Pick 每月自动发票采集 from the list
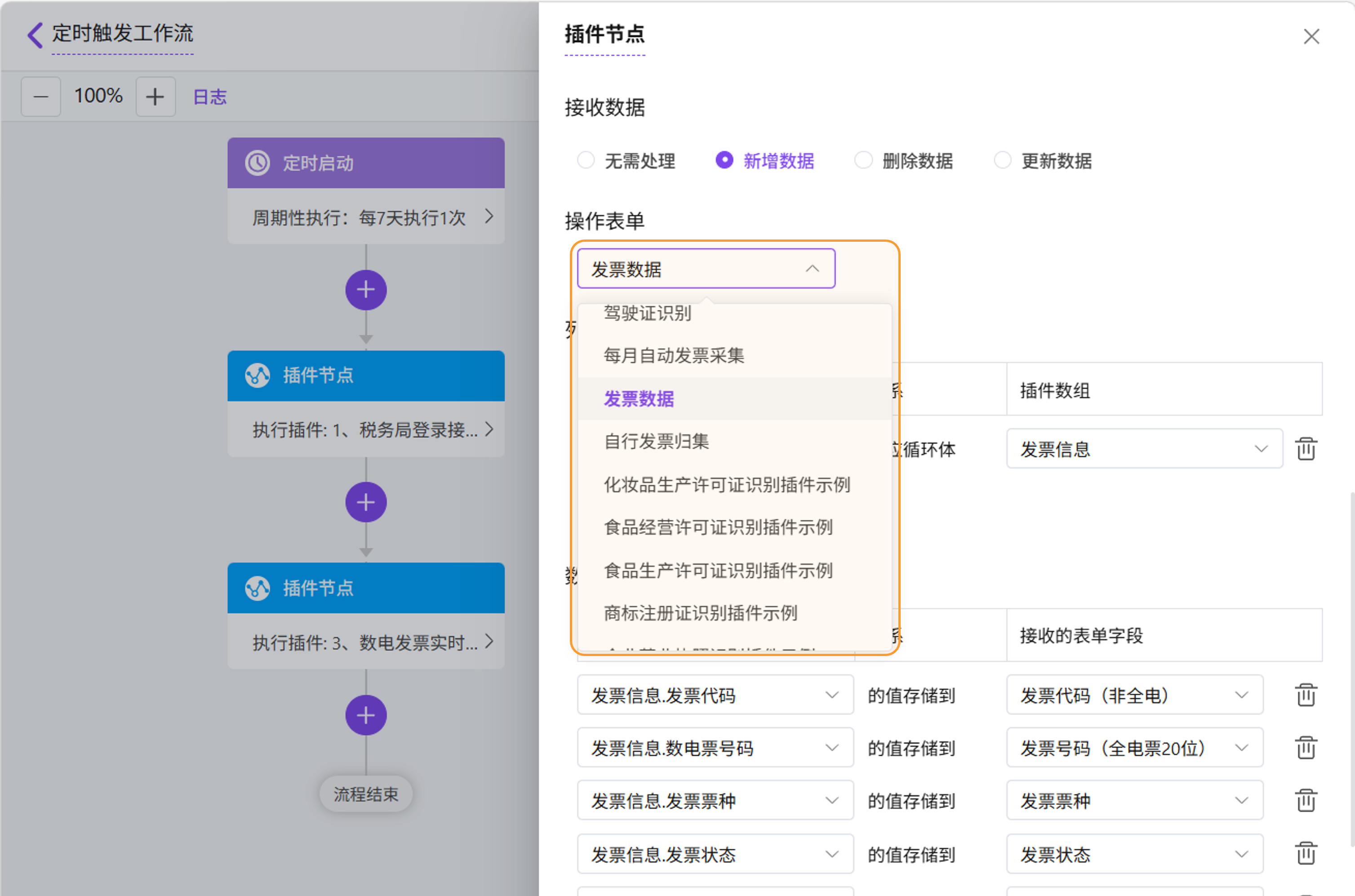 675,355
